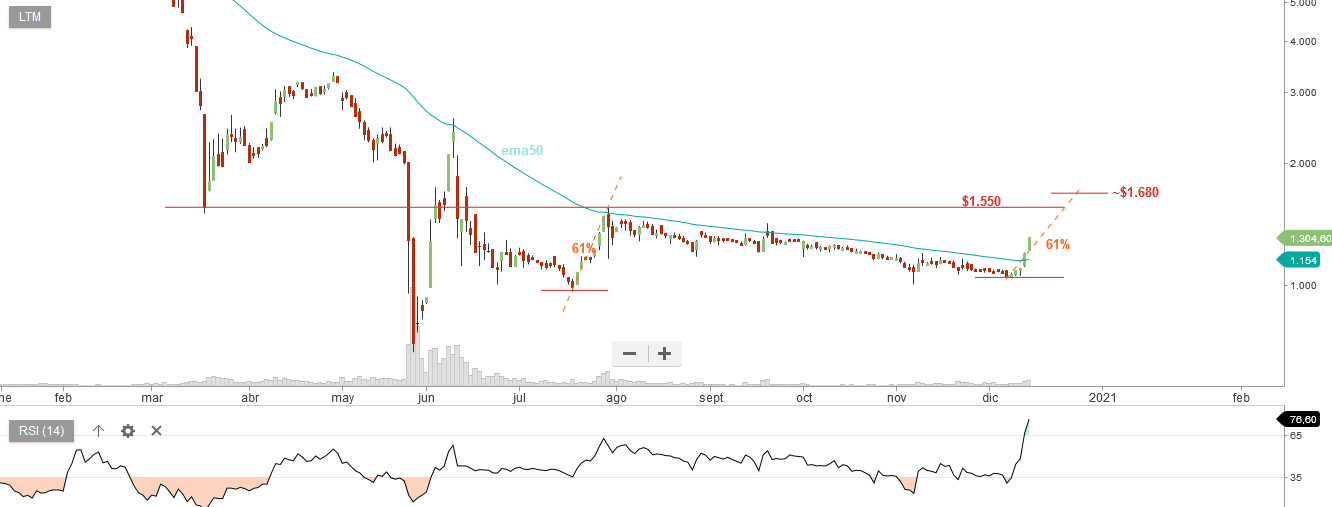1332x507 pixels.
Task: Click the $1.550 resistance price label
Action: (x=982, y=201)
